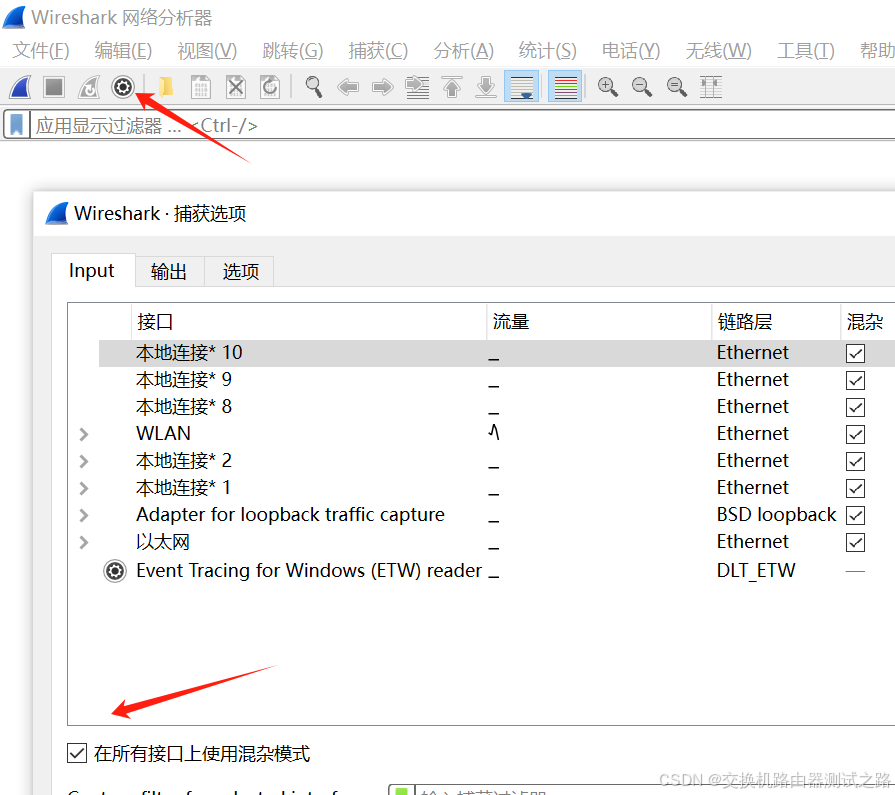Click ETW reader gear icon
Screen dimensions: 895x795
click(115, 571)
